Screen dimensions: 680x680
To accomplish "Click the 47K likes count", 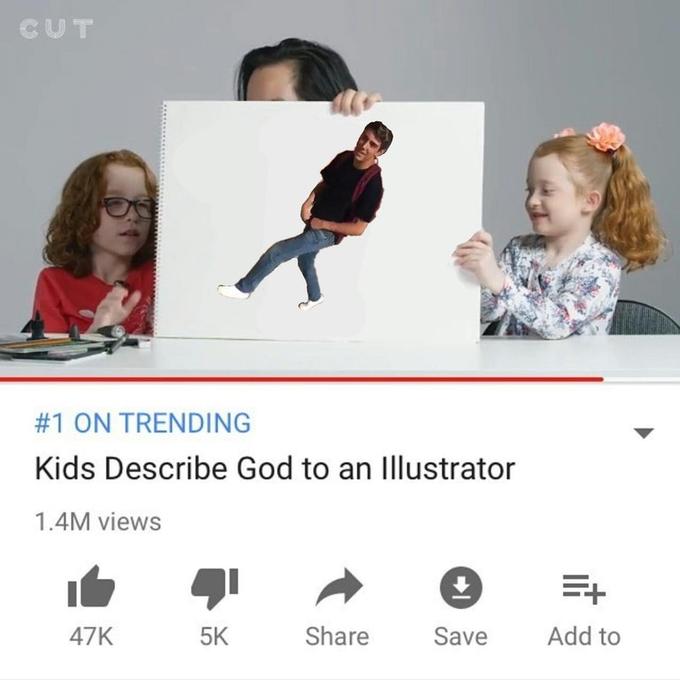I will [92, 636].
